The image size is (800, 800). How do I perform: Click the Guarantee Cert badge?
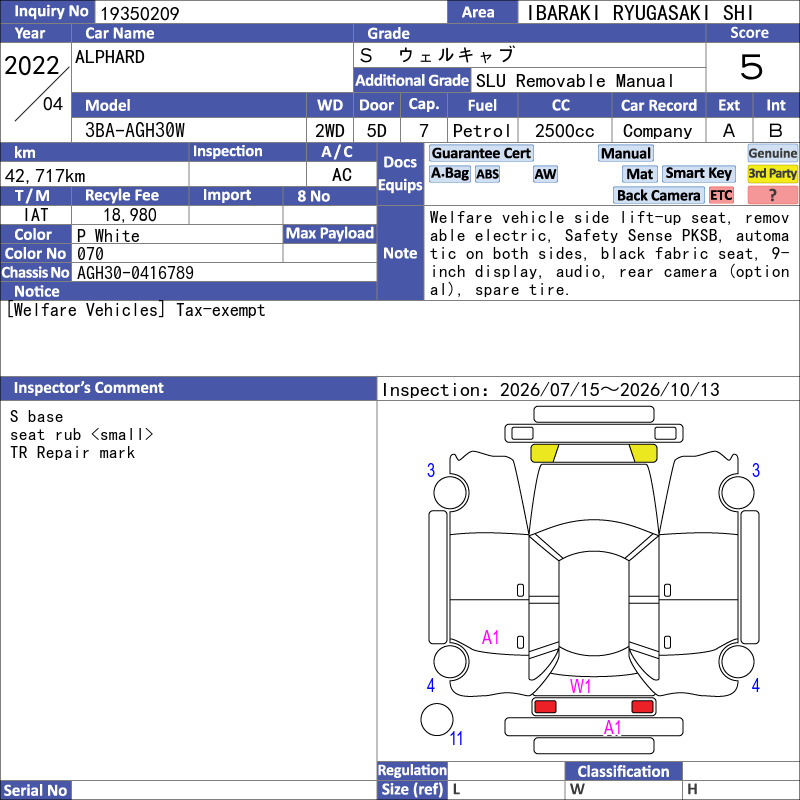(x=481, y=153)
